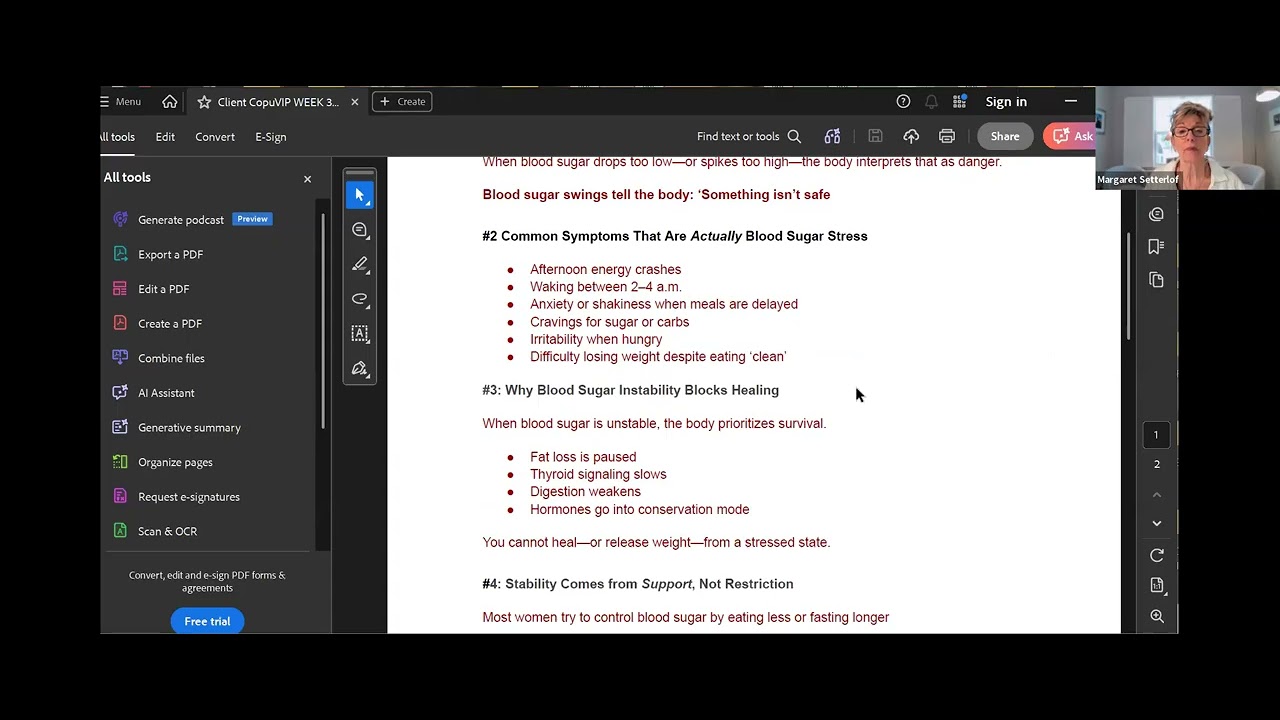Close the Client CopuVIP WEEK 3 tab

[x=354, y=102]
